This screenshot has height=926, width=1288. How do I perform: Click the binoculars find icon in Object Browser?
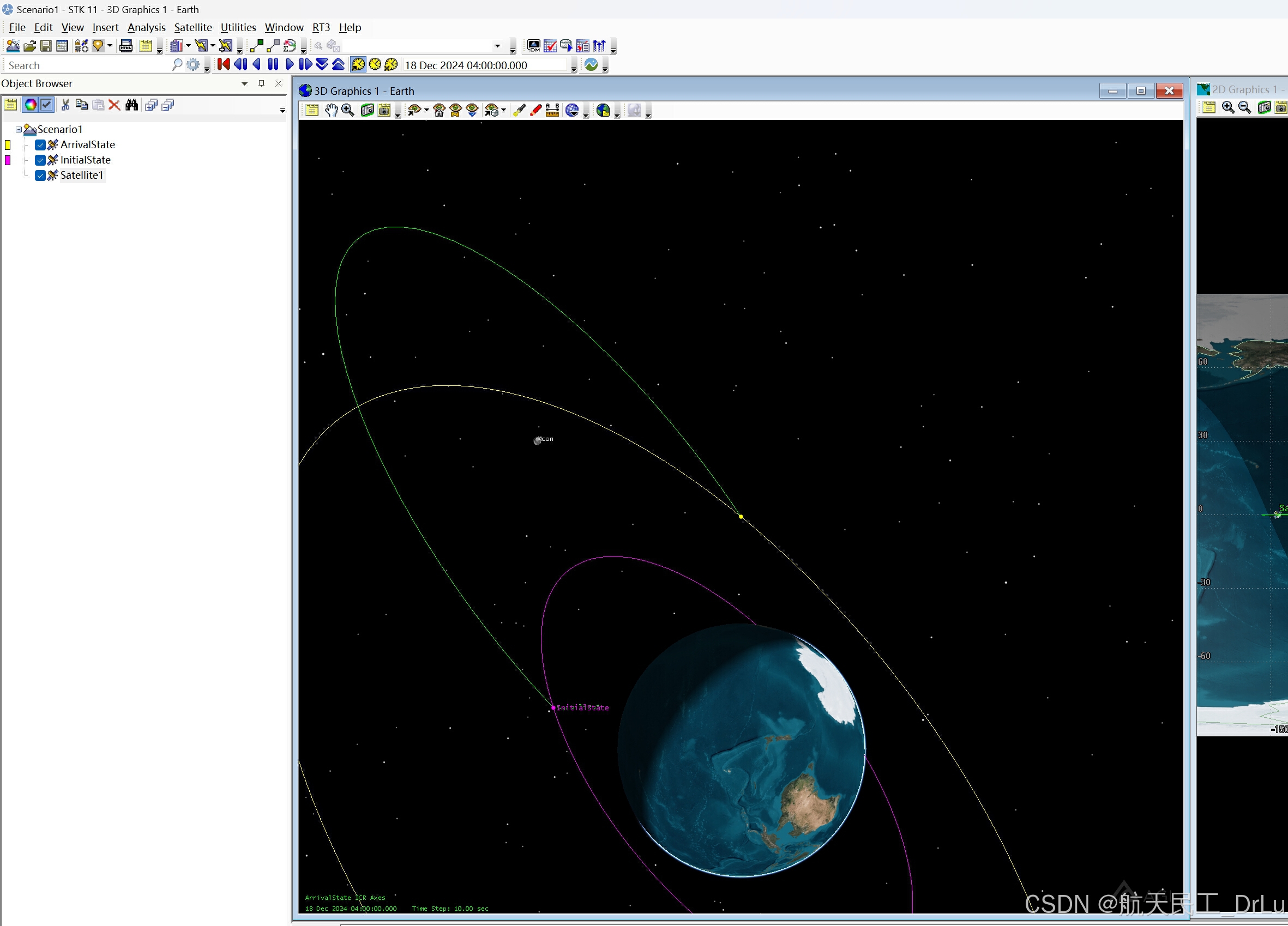132,105
